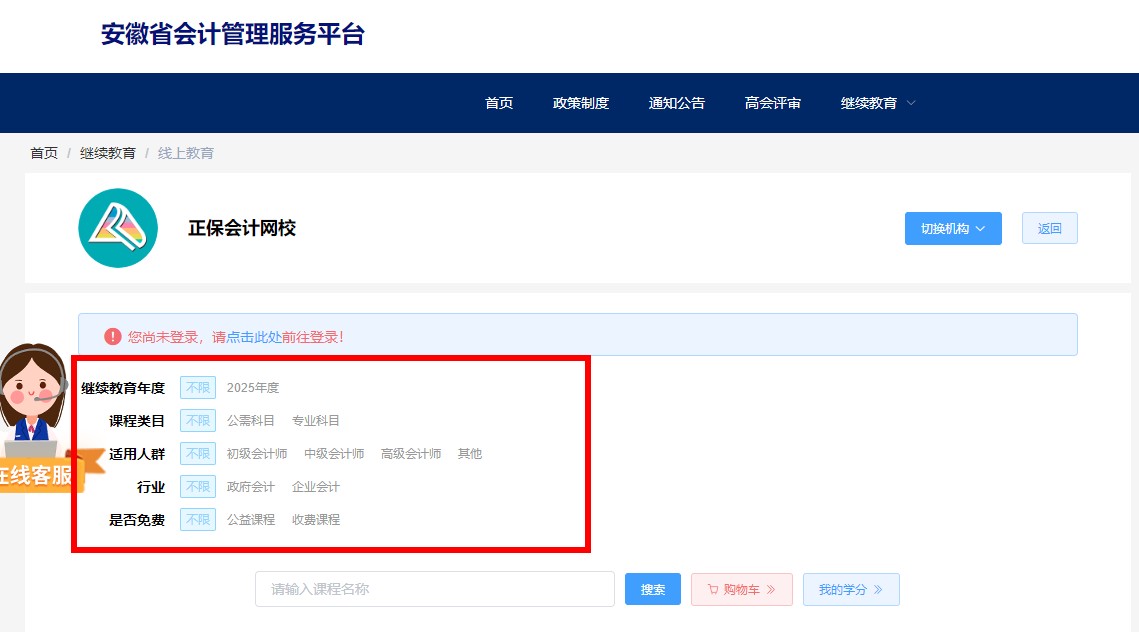
Task: Select the 2025年度 education year filter
Action: 254,387
